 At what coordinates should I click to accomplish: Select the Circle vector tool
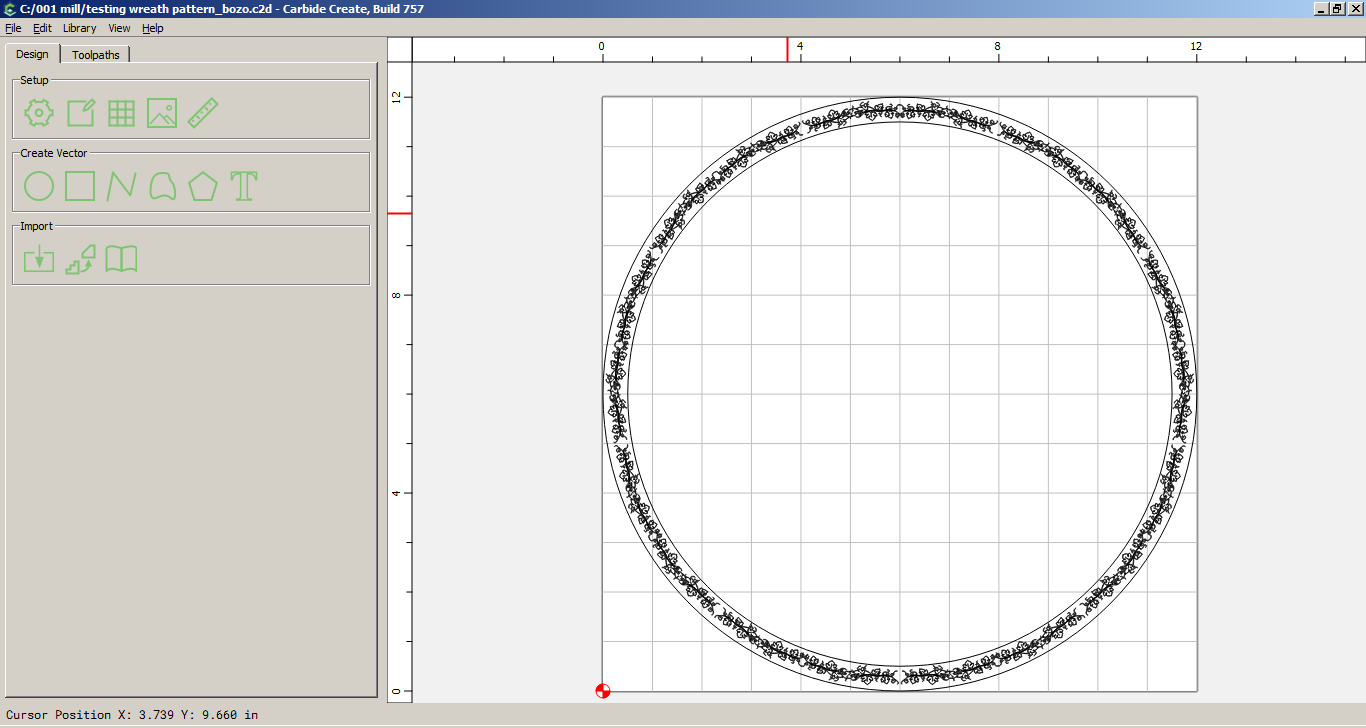38,186
